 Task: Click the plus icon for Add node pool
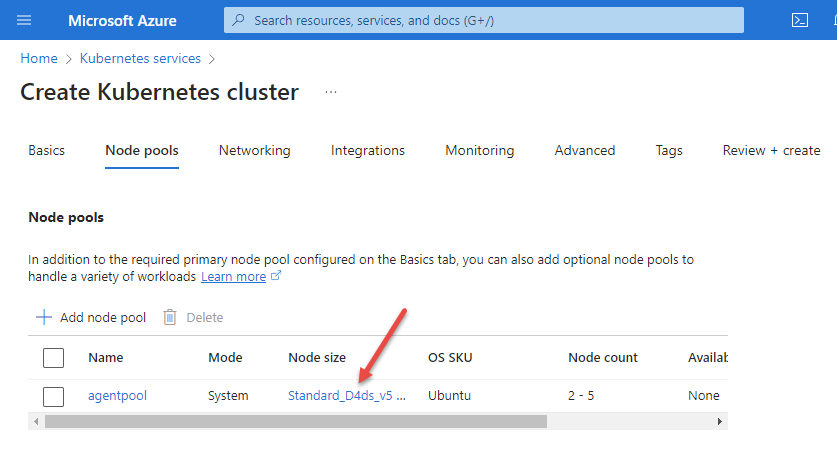point(44,317)
